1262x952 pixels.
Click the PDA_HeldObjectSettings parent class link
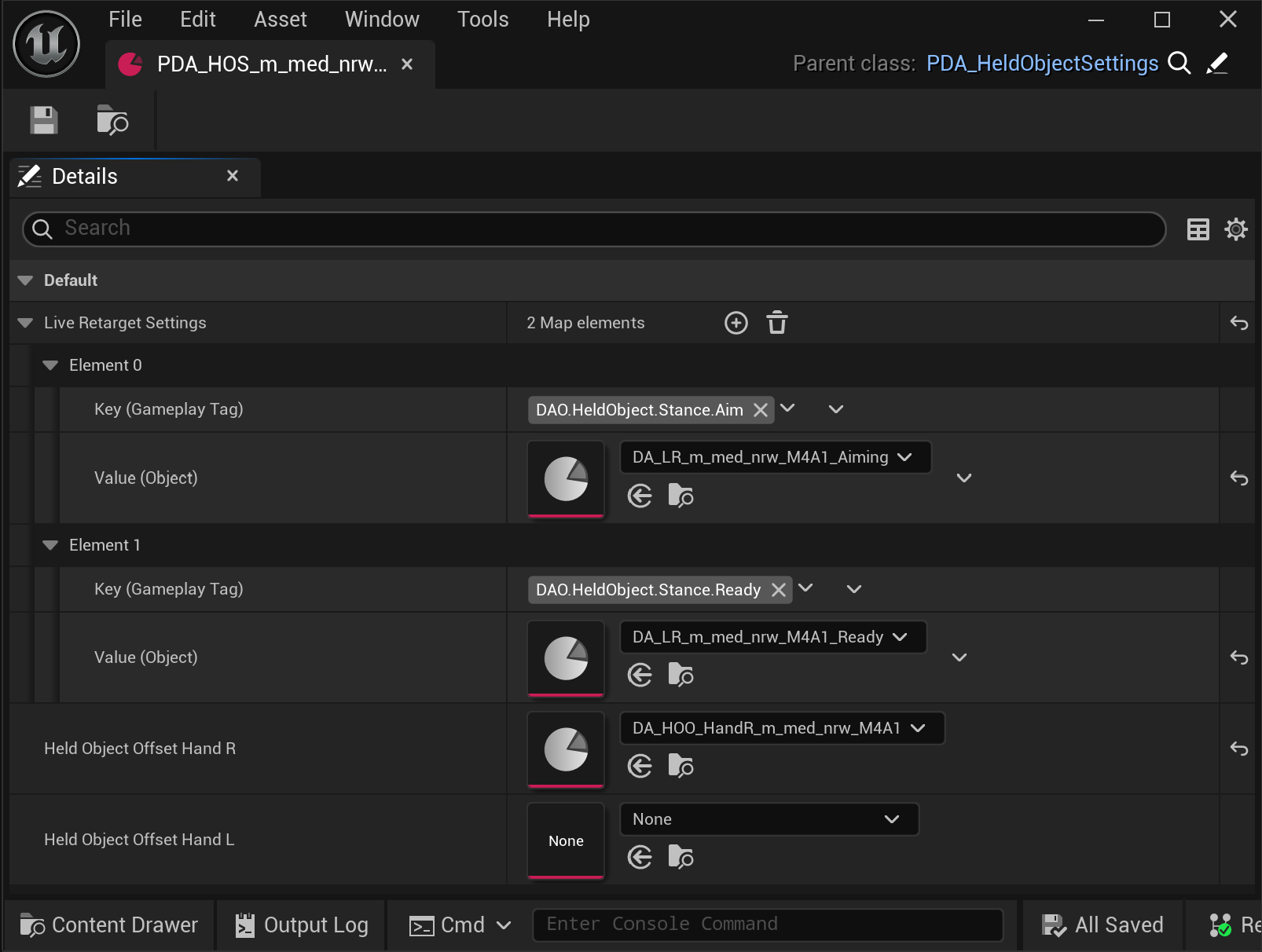click(x=1041, y=64)
